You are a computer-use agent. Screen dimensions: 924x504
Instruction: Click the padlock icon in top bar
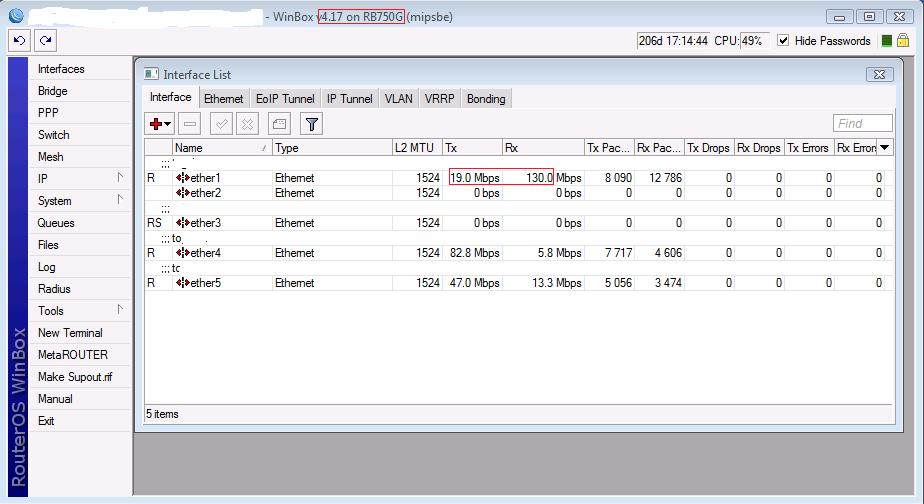[x=903, y=40]
